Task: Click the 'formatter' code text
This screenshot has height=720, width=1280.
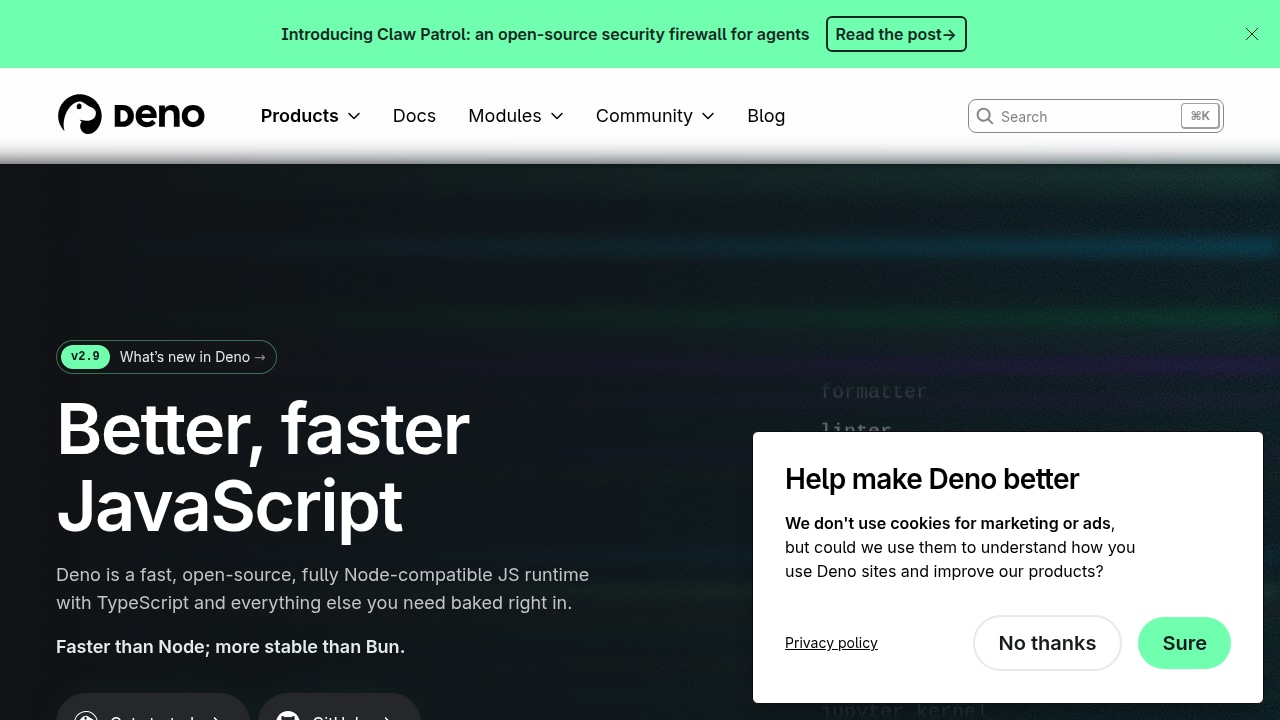Action: tap(874, 391)
